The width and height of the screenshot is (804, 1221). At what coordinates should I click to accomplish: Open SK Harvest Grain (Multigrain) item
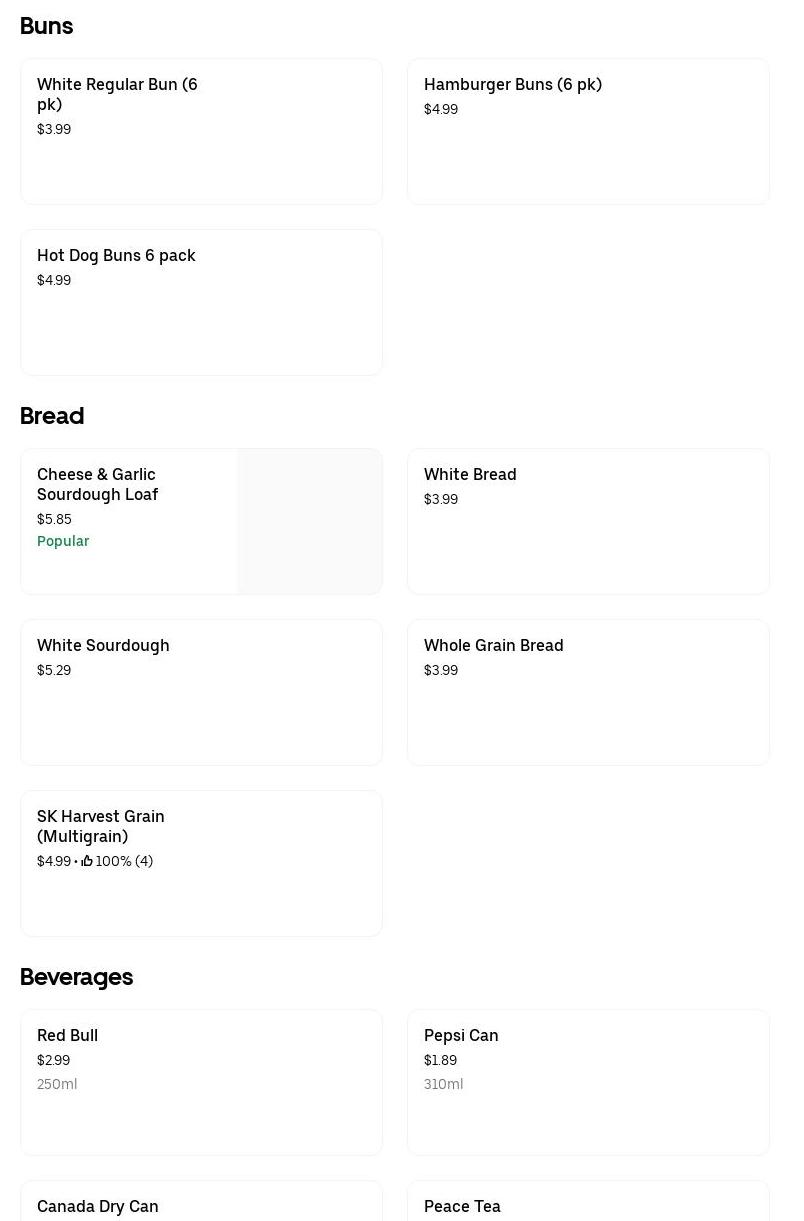(x=201, y=863)
